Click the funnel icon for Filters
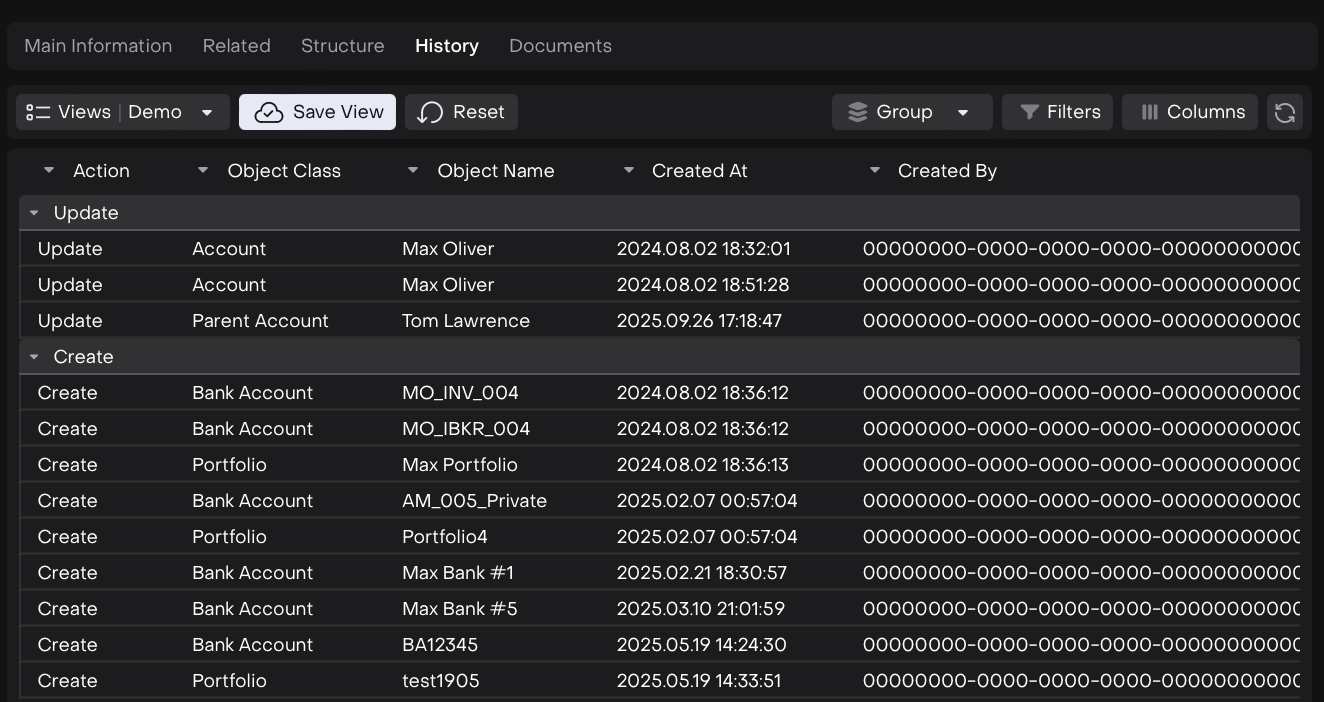The image size is (1324, 702). 1029,112
